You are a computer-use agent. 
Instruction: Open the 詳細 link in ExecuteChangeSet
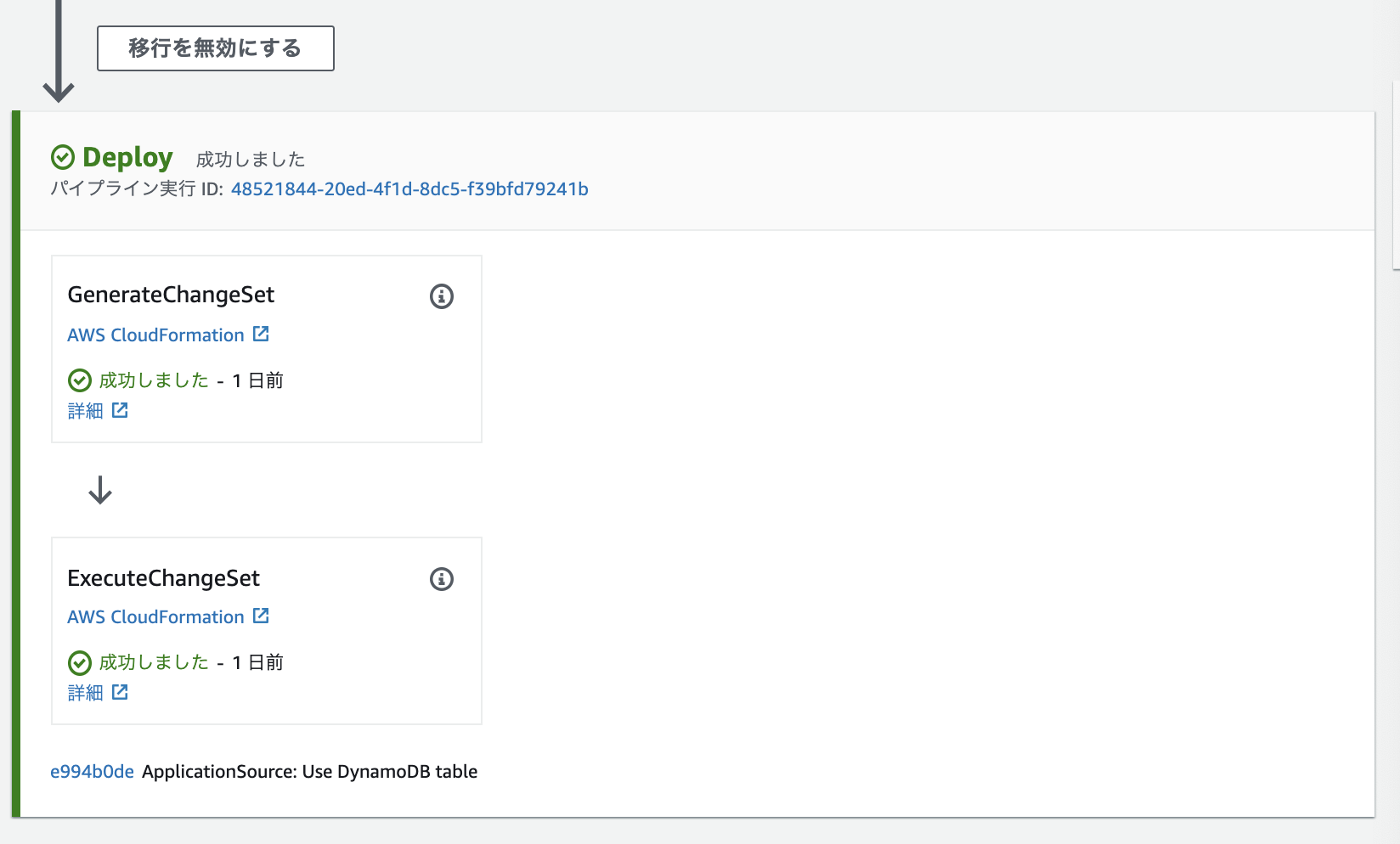click(x=85, y=693)
